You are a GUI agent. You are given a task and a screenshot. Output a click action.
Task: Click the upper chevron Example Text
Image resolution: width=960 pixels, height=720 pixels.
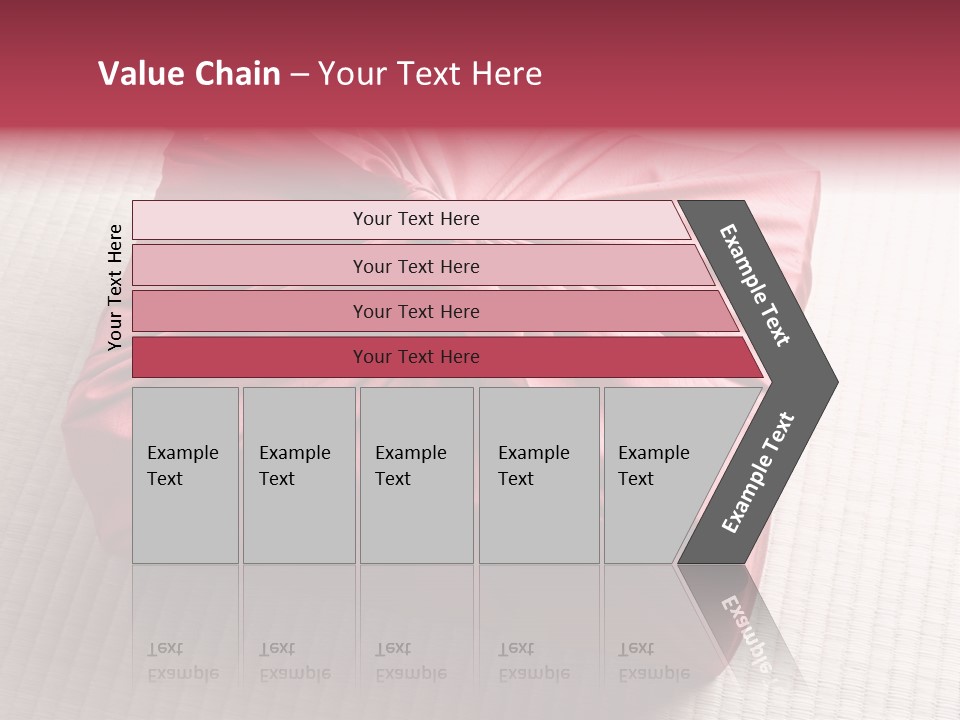point(755,285)
